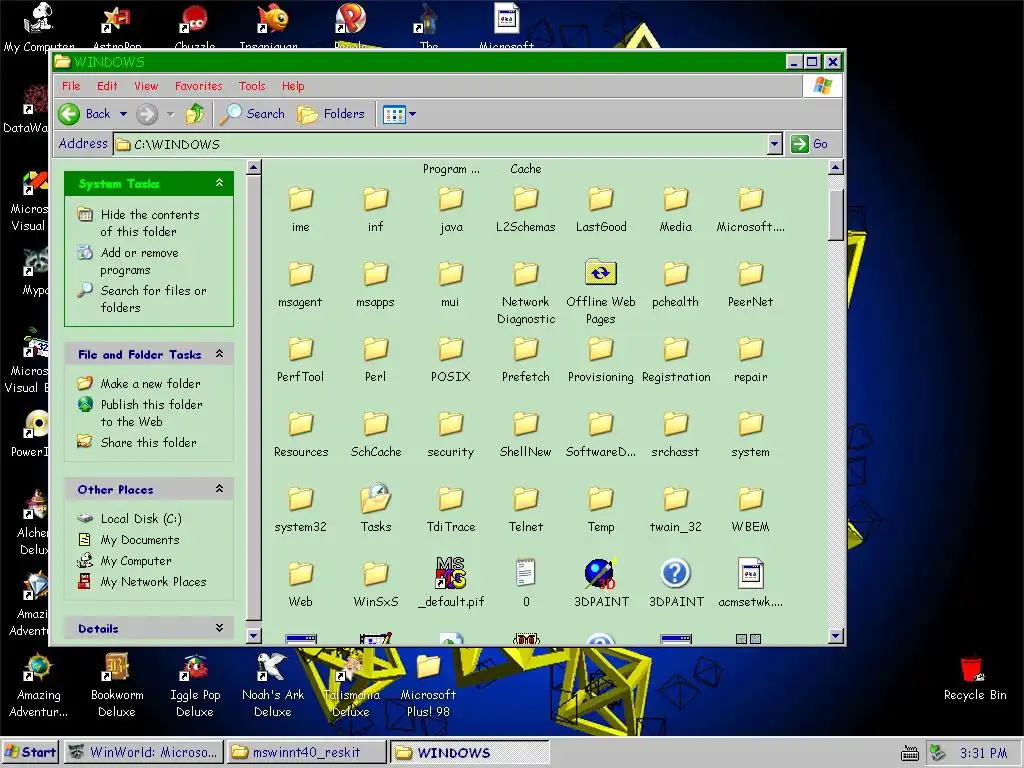This screenshot has width=1024, height=768.
Task: Select the Offline Web Pages folder icon
Action: [x=600, y=272]
